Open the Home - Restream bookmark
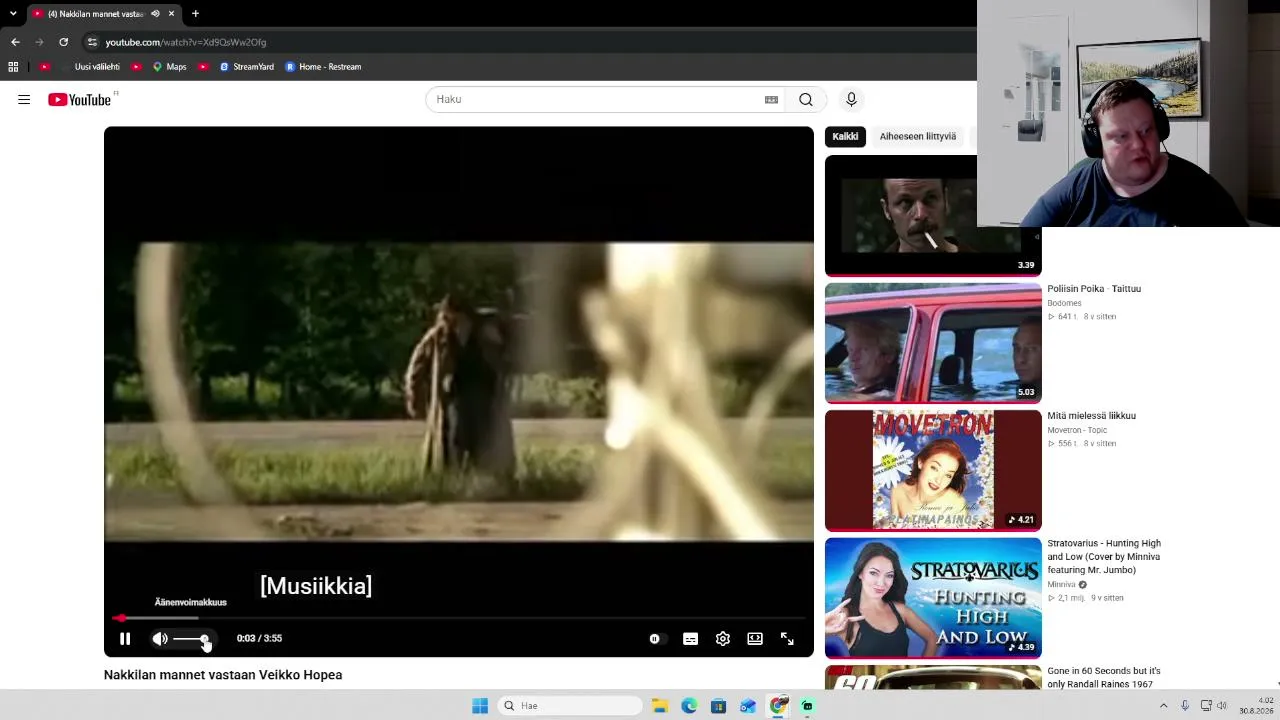Image resolution: width=1280 pixels, height=720 pixels. click(x=323, y=67)
